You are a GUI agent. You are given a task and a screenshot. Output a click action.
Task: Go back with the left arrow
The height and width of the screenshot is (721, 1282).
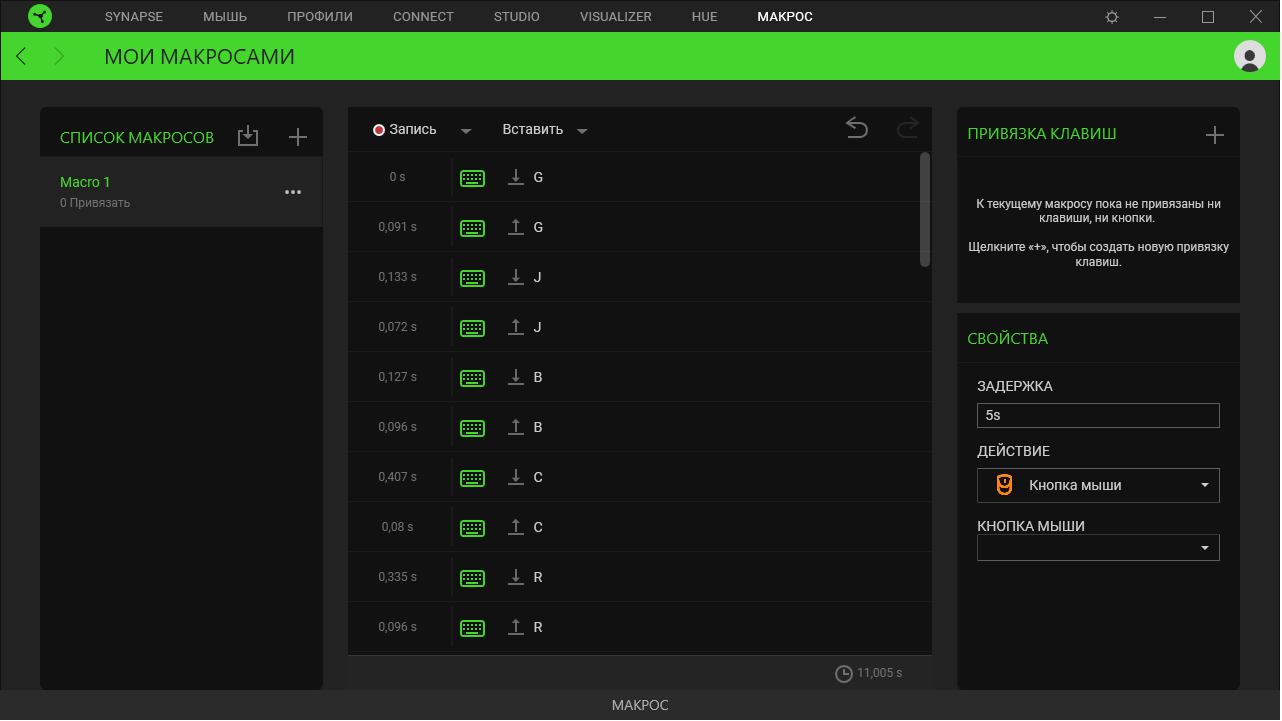22,57
